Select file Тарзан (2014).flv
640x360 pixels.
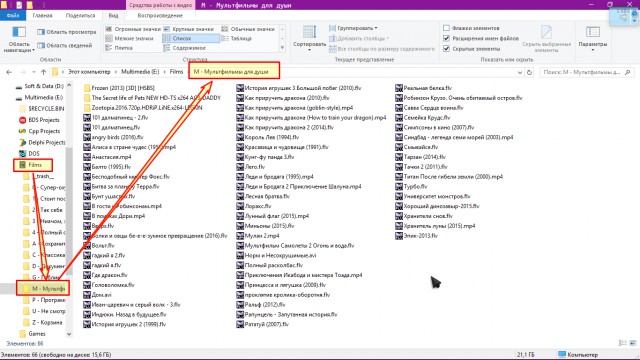coord(420,157)
